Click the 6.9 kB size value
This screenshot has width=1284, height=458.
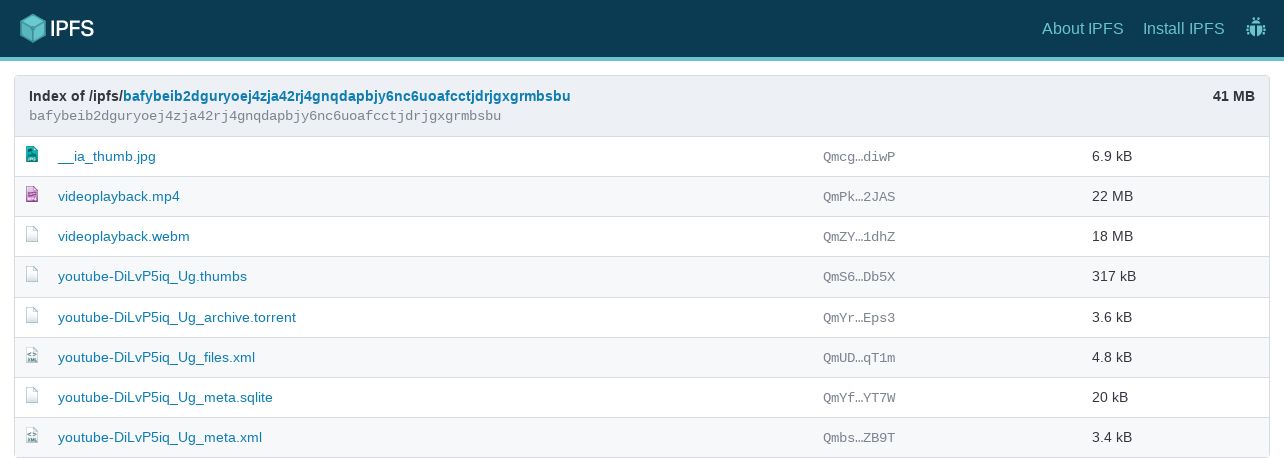coord(1112,156)
